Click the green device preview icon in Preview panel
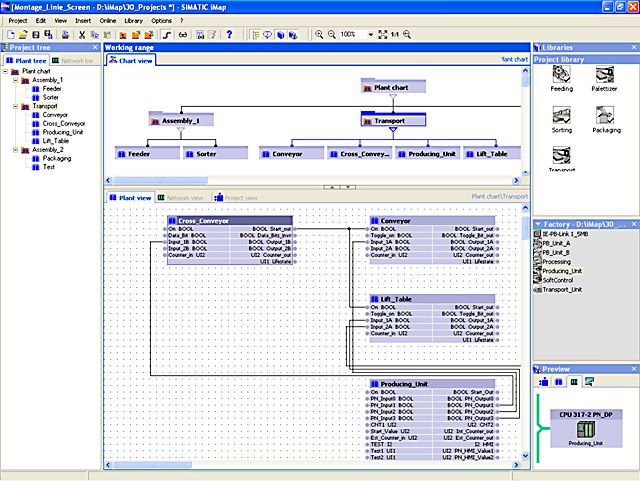 tap(574, 382)
